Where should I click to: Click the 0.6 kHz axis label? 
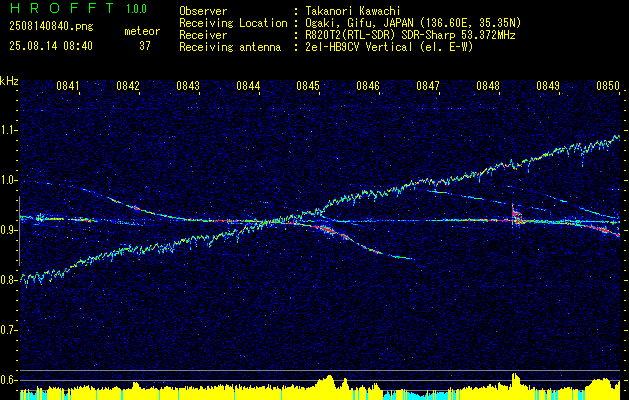tap(9, 380)
